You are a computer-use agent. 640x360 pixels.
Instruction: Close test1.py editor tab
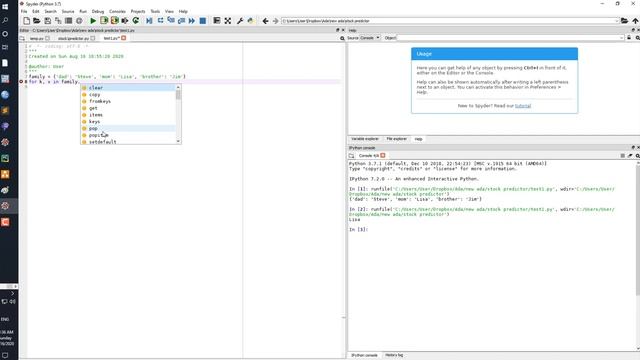click(x=124, y=38)
